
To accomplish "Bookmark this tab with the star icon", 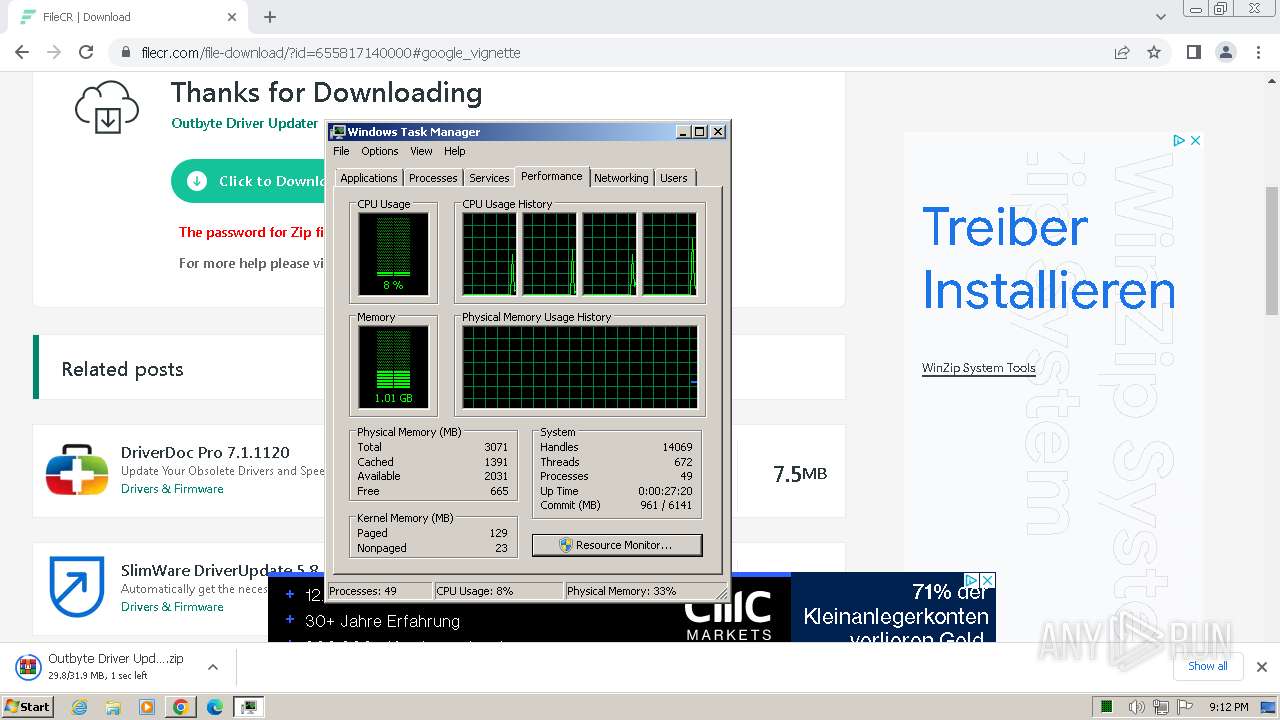I will click(x=1154, y=52).
